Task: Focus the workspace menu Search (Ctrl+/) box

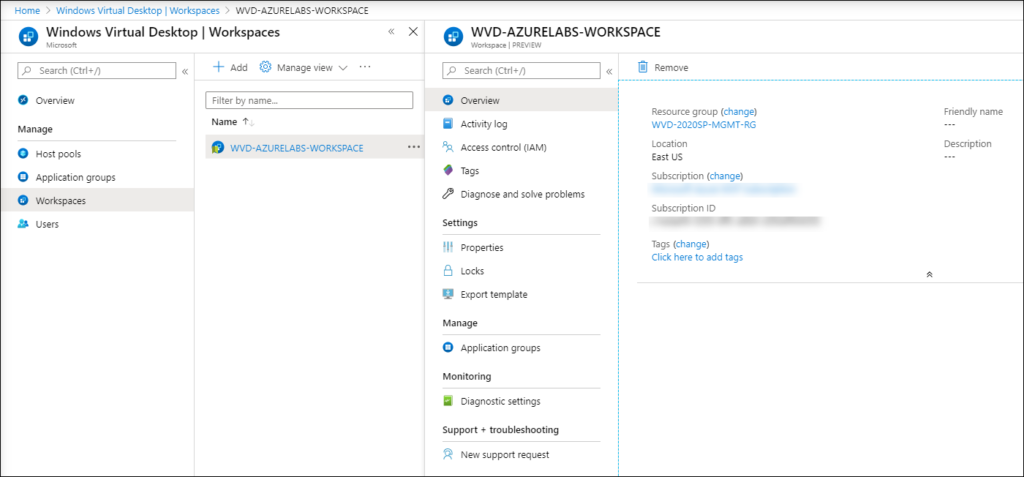Action: click(x=521, y=71)
